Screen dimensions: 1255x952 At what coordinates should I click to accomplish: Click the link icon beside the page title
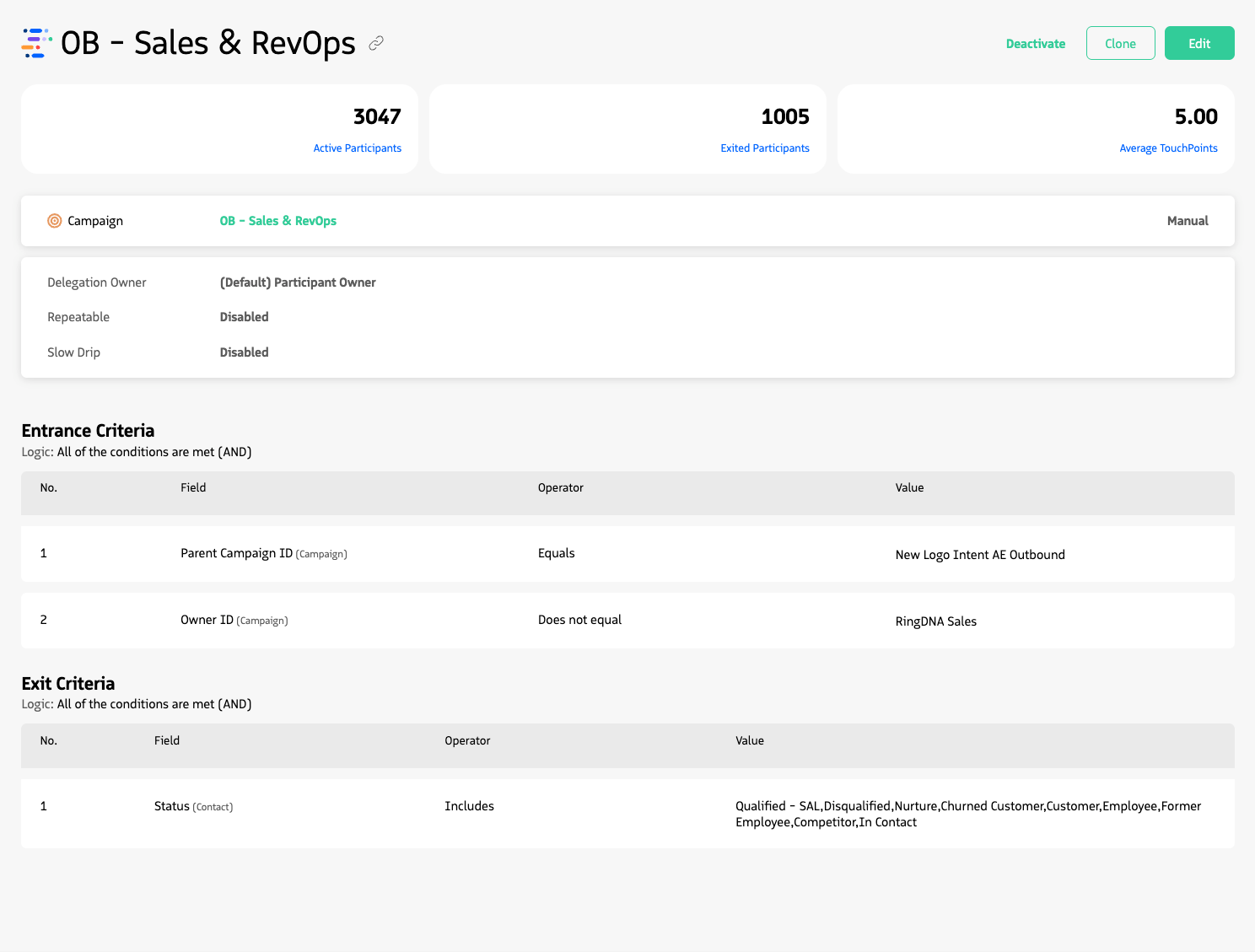pyautogui.click(x=376, y=43)
